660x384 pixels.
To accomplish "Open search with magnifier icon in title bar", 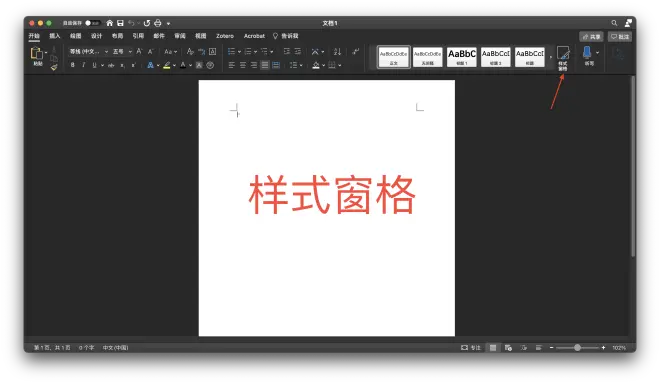I will [x=614, y=23].
